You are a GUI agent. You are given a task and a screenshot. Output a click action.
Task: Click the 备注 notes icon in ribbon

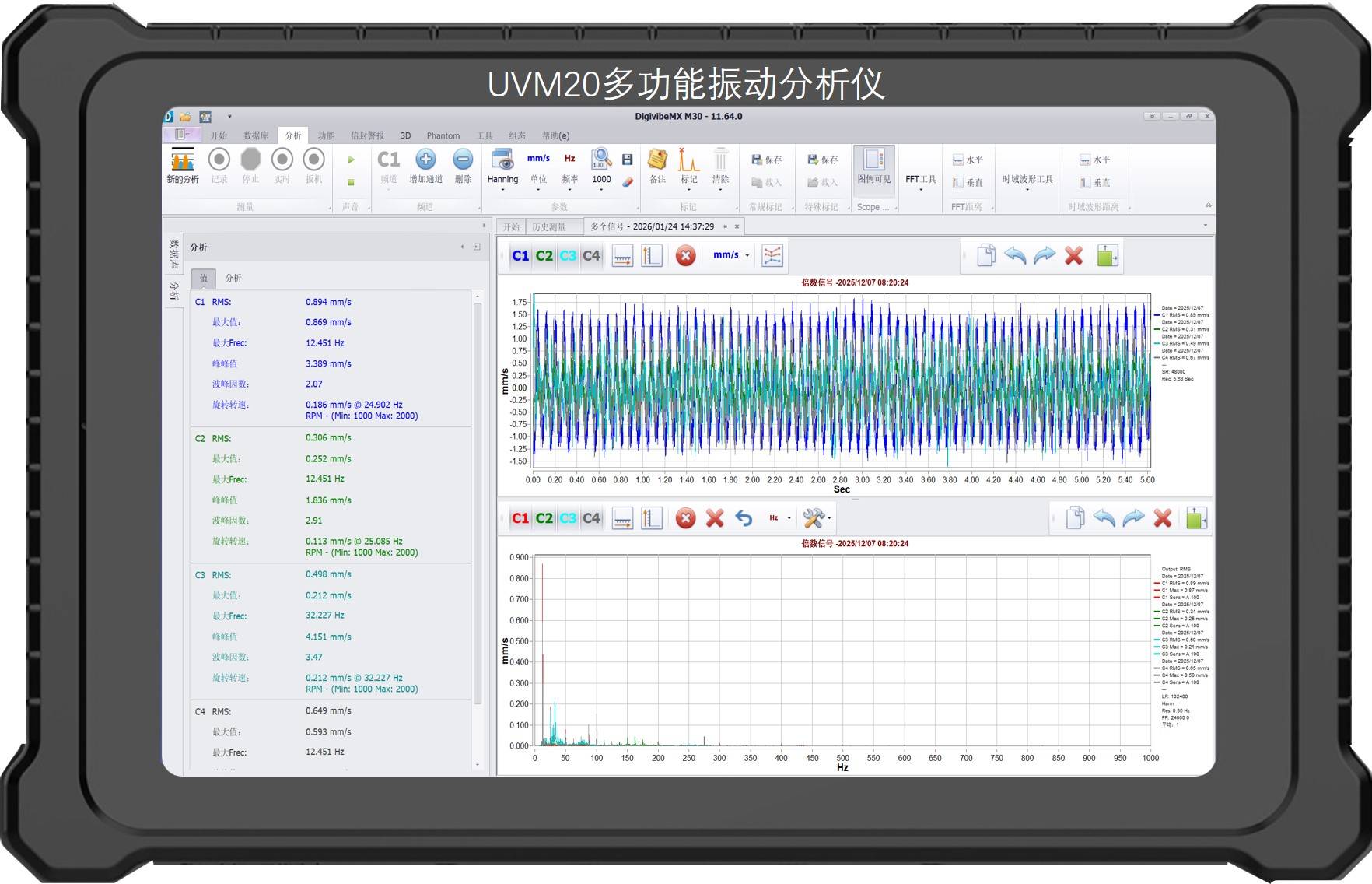[x=657, y=160]
